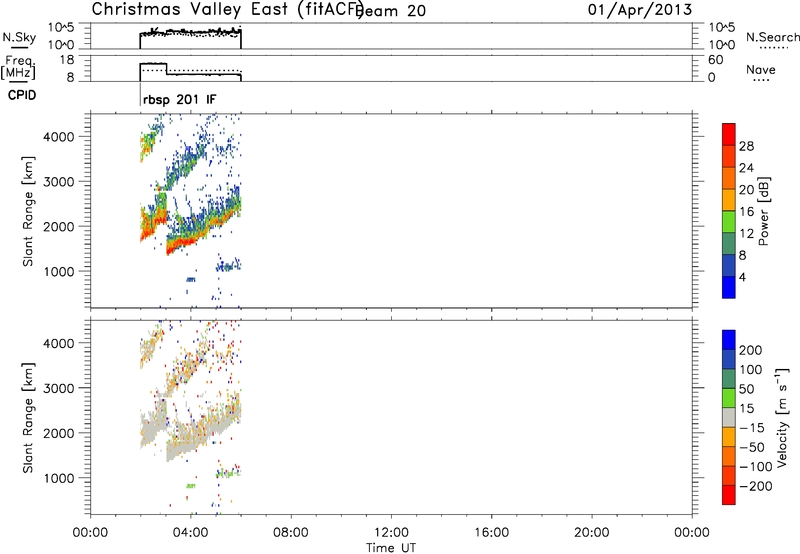Click the '28' label on the Power colorbar
Image resolution: width=800 pixels, height=554 pixels.
(x=746, y=146)
